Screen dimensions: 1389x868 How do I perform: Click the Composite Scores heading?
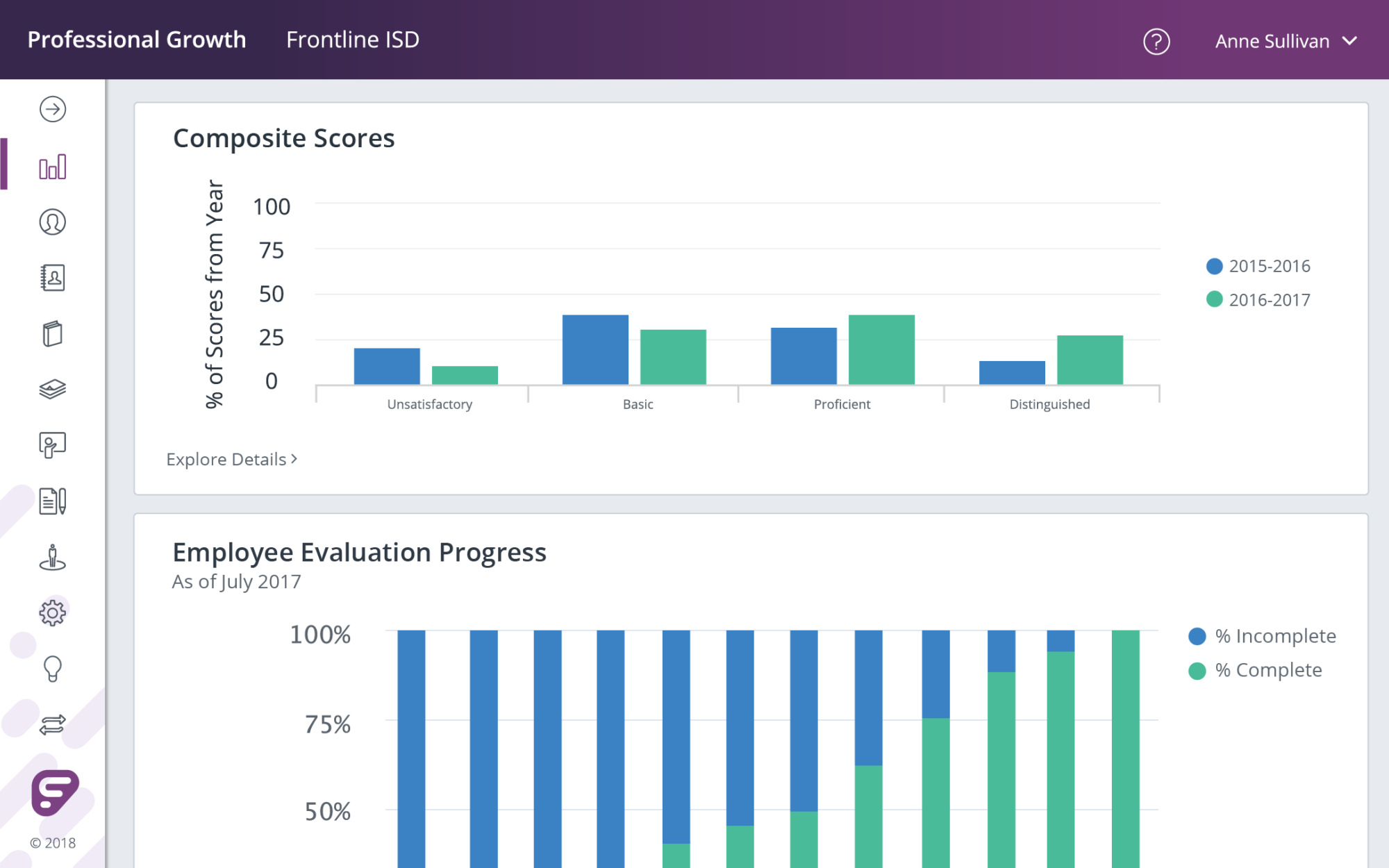[x=284, y=138]
